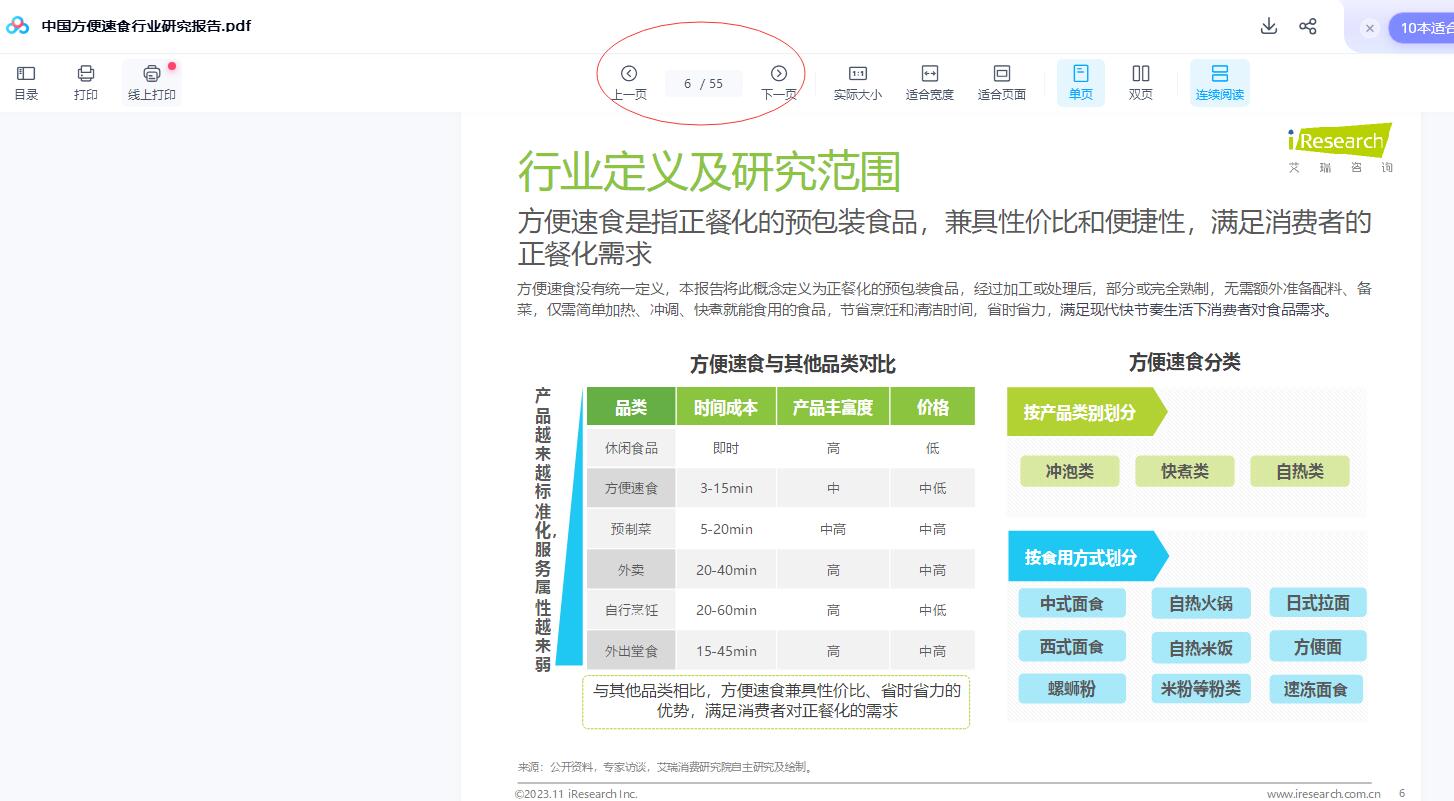Open the 目录 table of contents panel
This screenshot has height=801, width=1454.
26,83
